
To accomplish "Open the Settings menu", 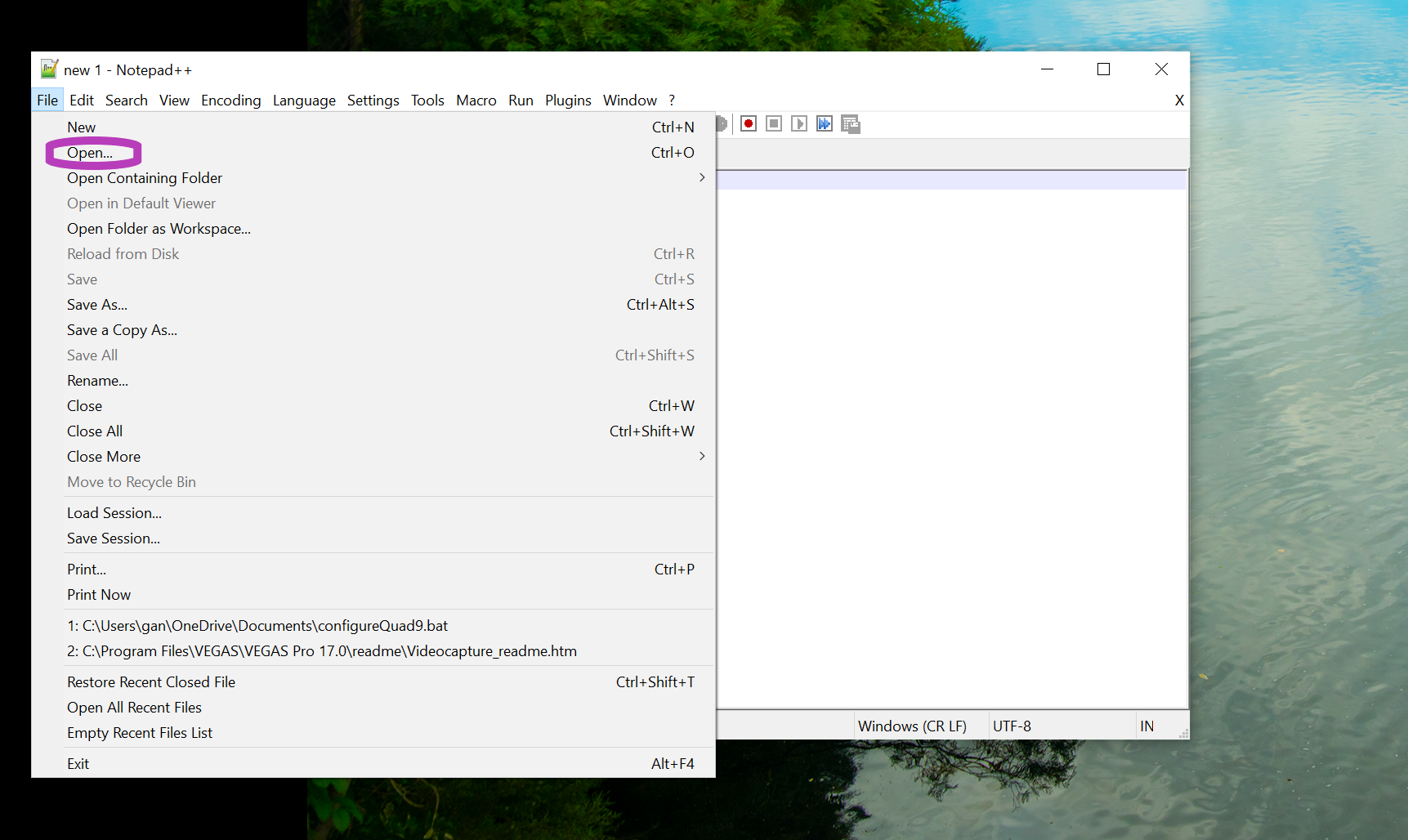I will click(x=373, y=100).
